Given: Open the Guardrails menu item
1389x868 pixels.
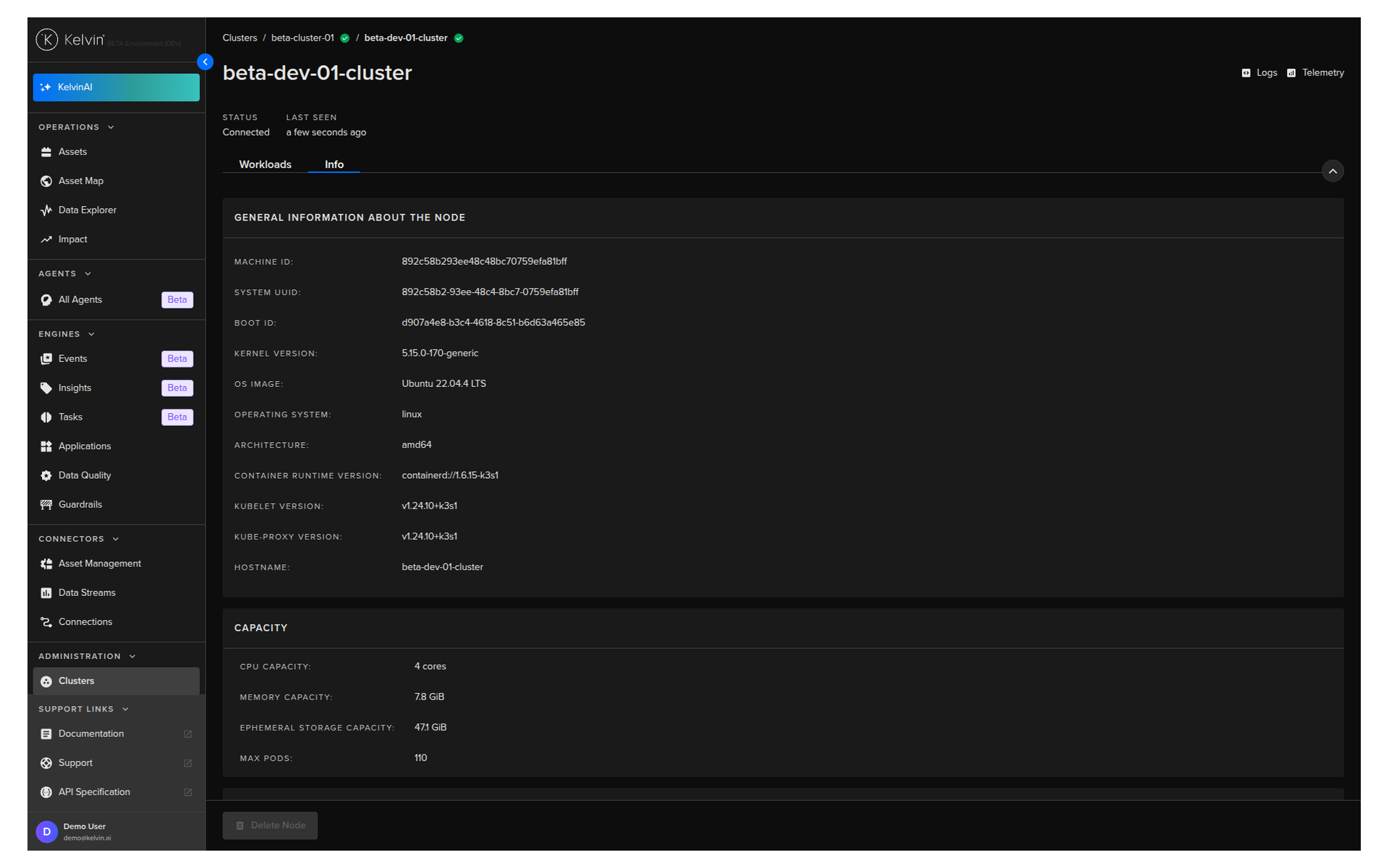Looking at the screenshot, I should coord(116,505).
